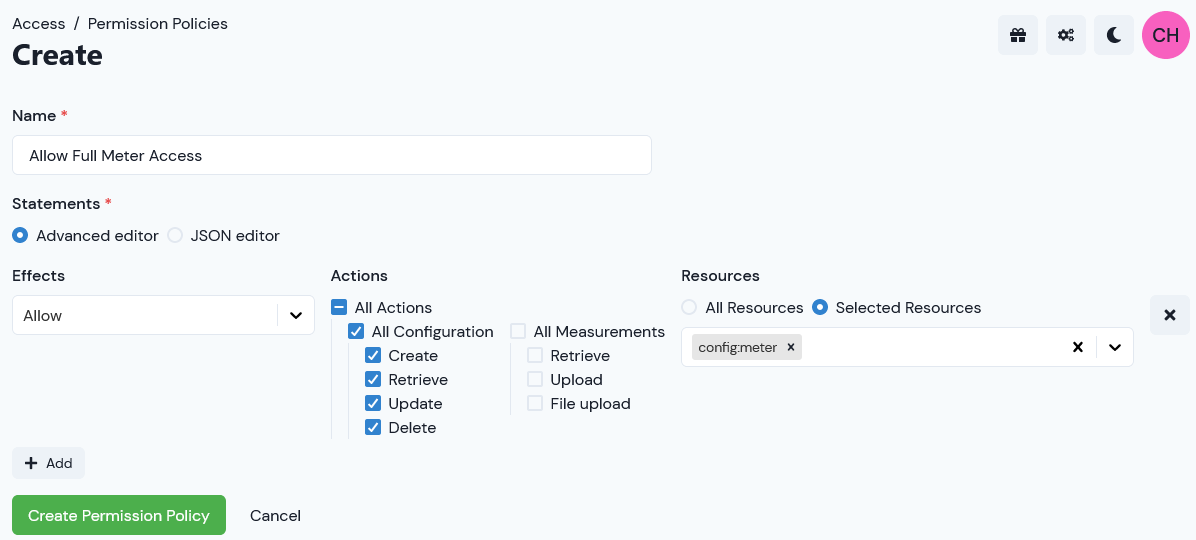Choose the All Resources radio option

pyautogui.click(x=690, y=307)
